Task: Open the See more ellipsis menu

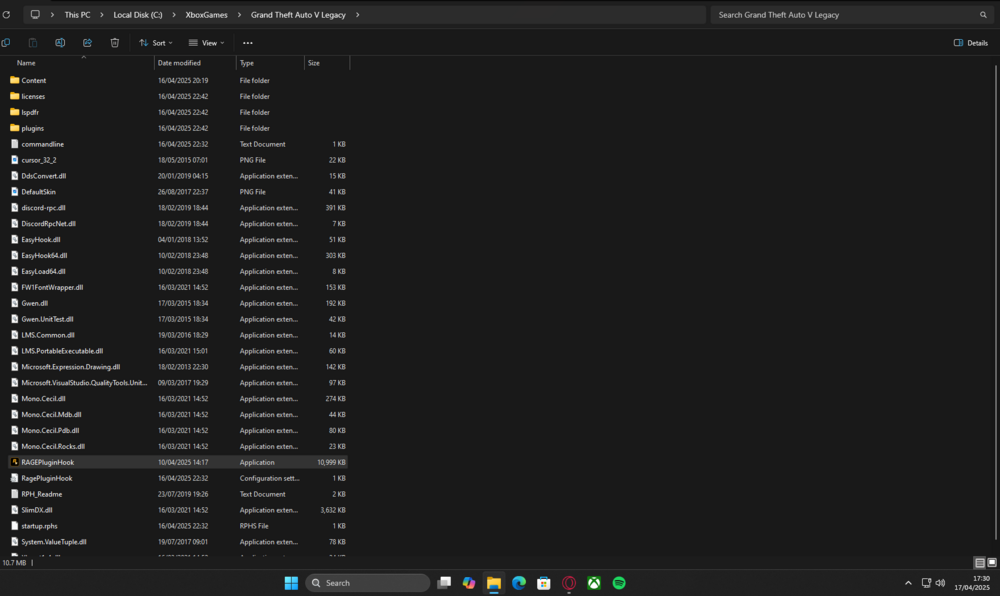Action: (247, 42)
